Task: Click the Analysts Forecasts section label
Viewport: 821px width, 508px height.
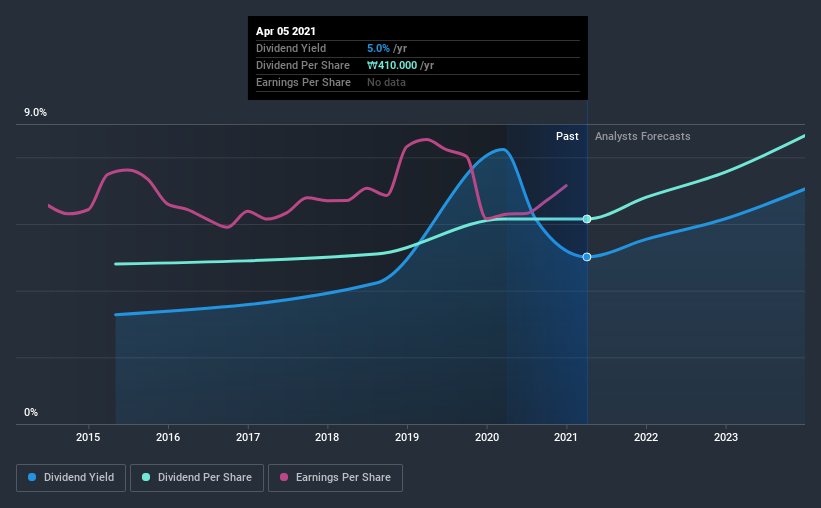Action: click(x=642, y=136)
